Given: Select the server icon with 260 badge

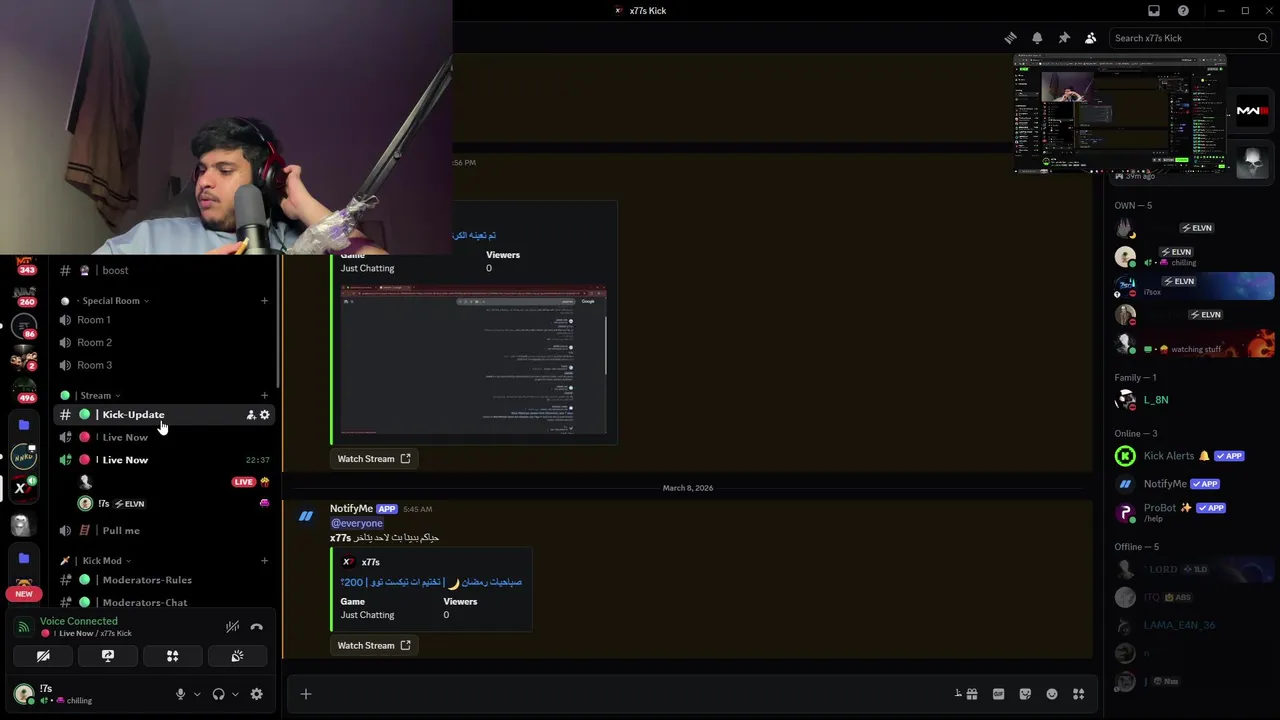Looking at the screenshot, I should [24, 296].
